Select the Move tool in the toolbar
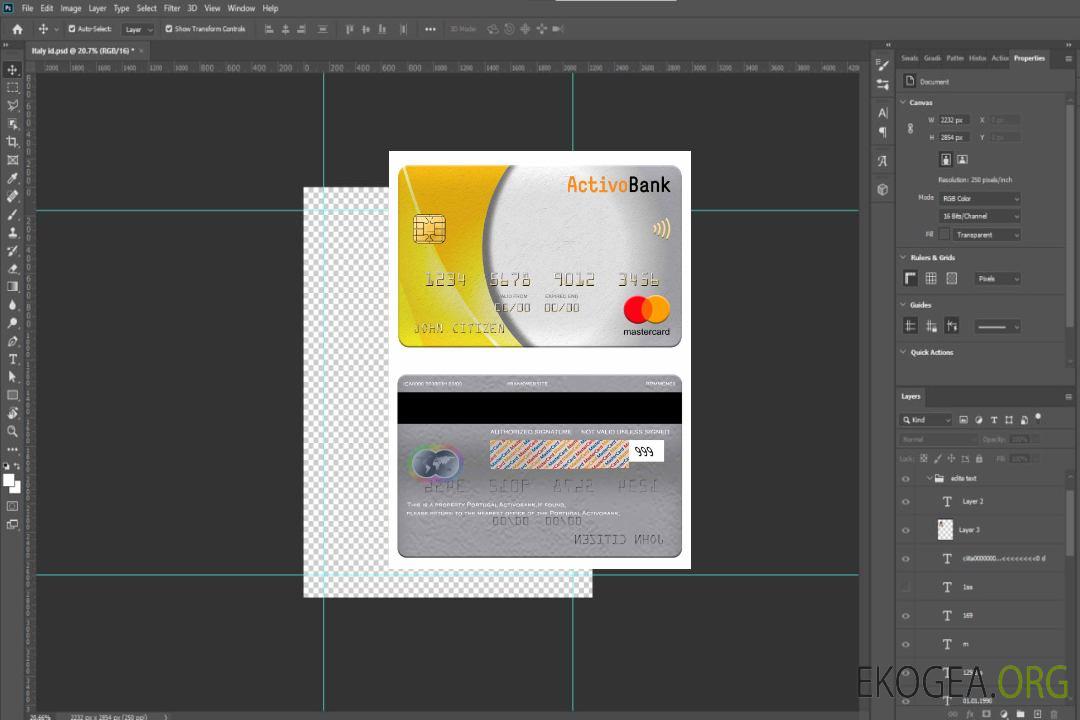The height and width of the screenshot is (720, 1080). 12,70
